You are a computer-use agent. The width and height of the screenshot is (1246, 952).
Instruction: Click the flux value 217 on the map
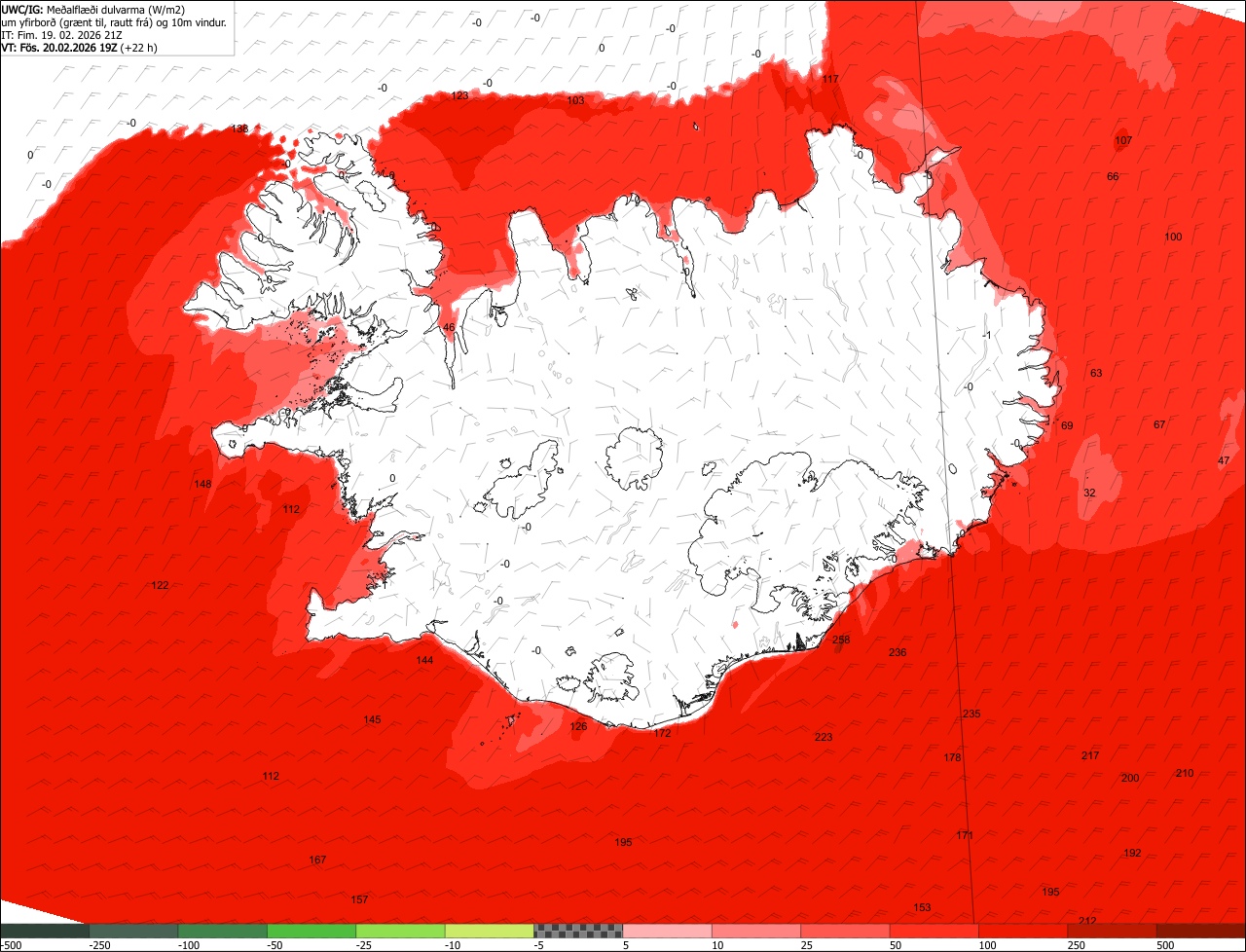(1090, 755)
